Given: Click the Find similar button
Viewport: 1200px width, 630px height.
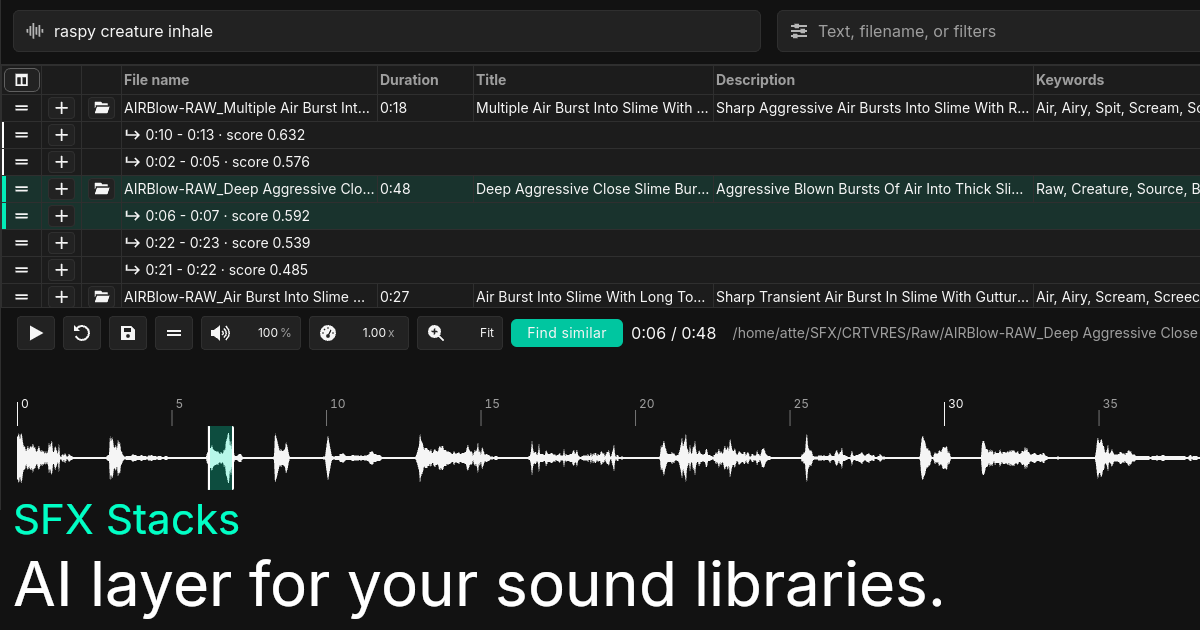Looking at the screenshot, I should (567, 333).
